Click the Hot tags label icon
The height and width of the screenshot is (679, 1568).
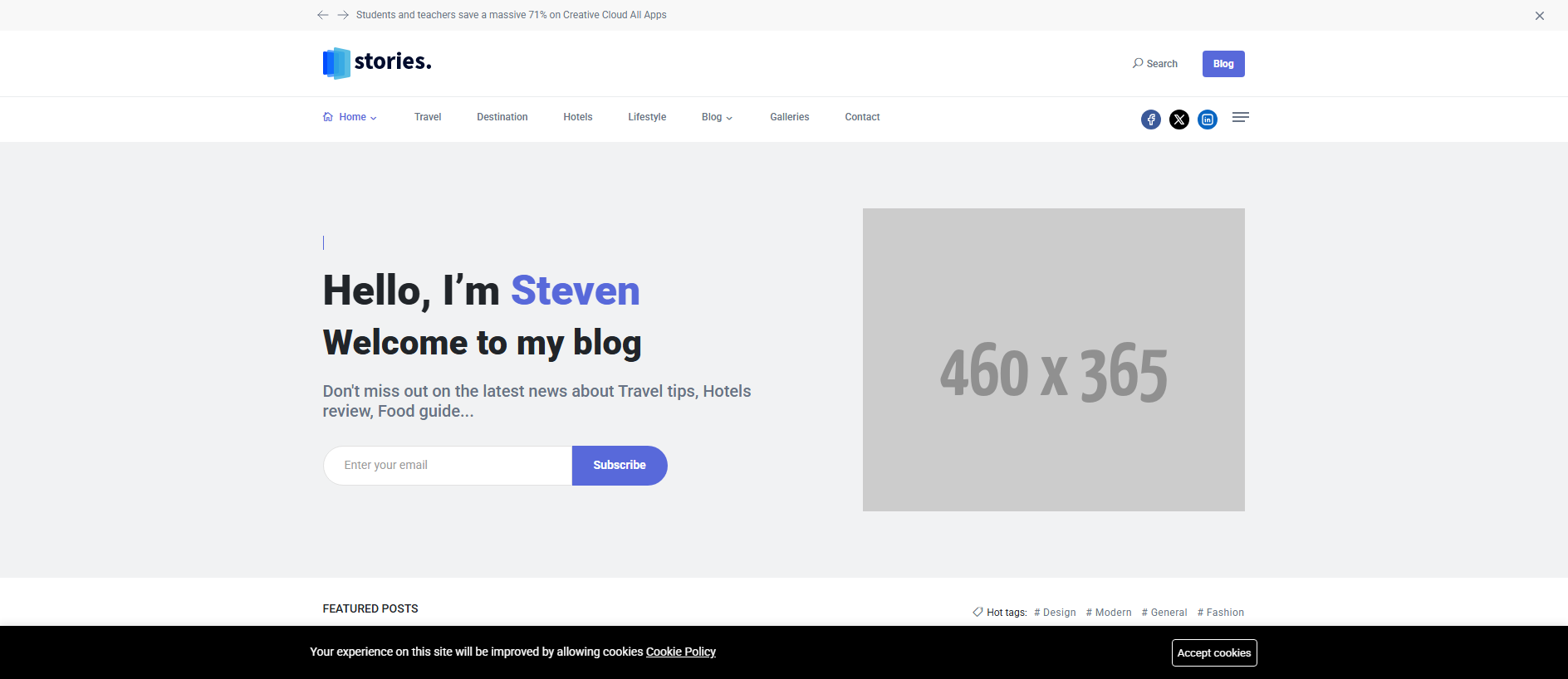click(x=978, y=612)
